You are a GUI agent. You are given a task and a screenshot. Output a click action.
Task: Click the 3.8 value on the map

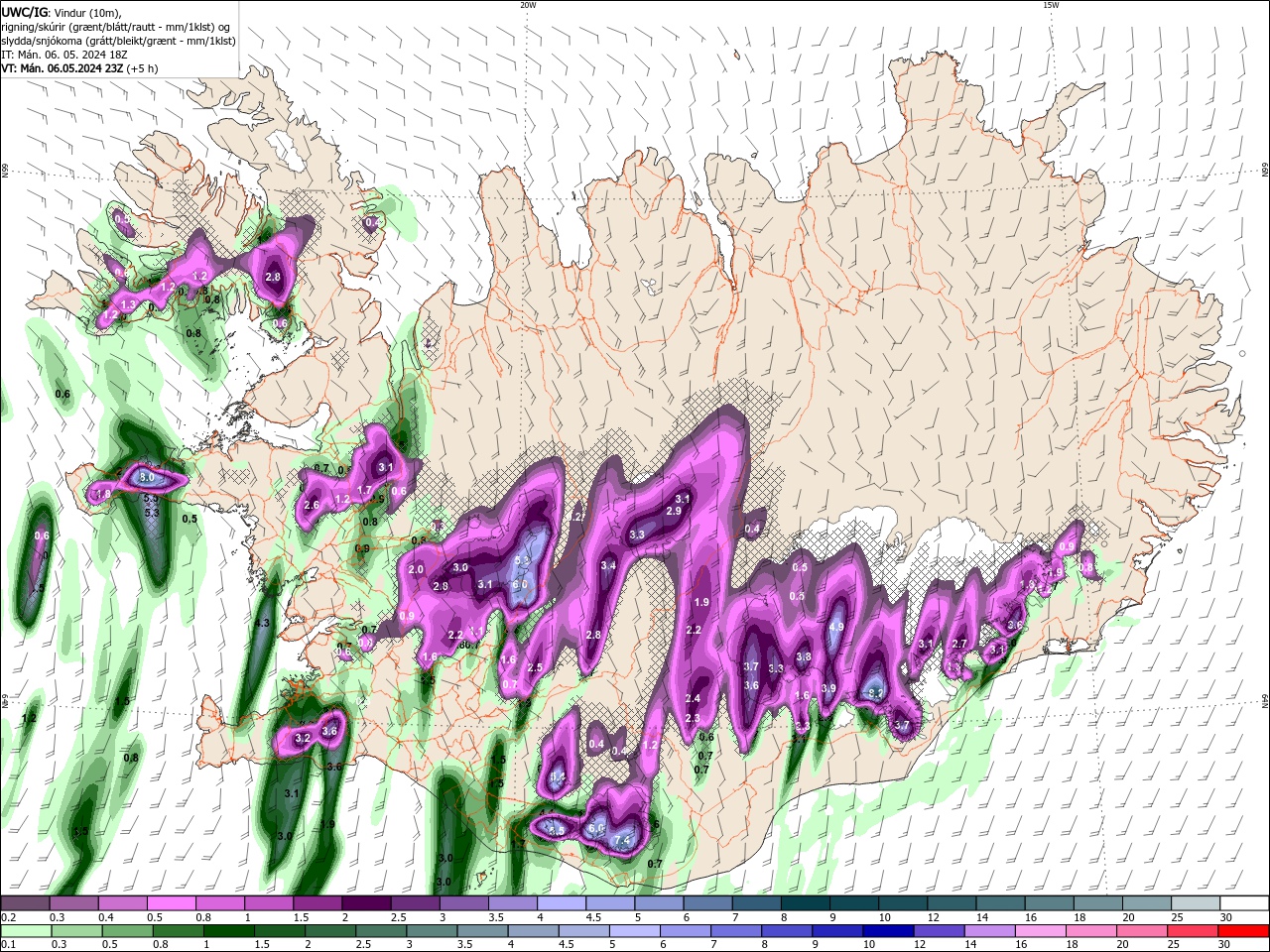pos(804,656)
